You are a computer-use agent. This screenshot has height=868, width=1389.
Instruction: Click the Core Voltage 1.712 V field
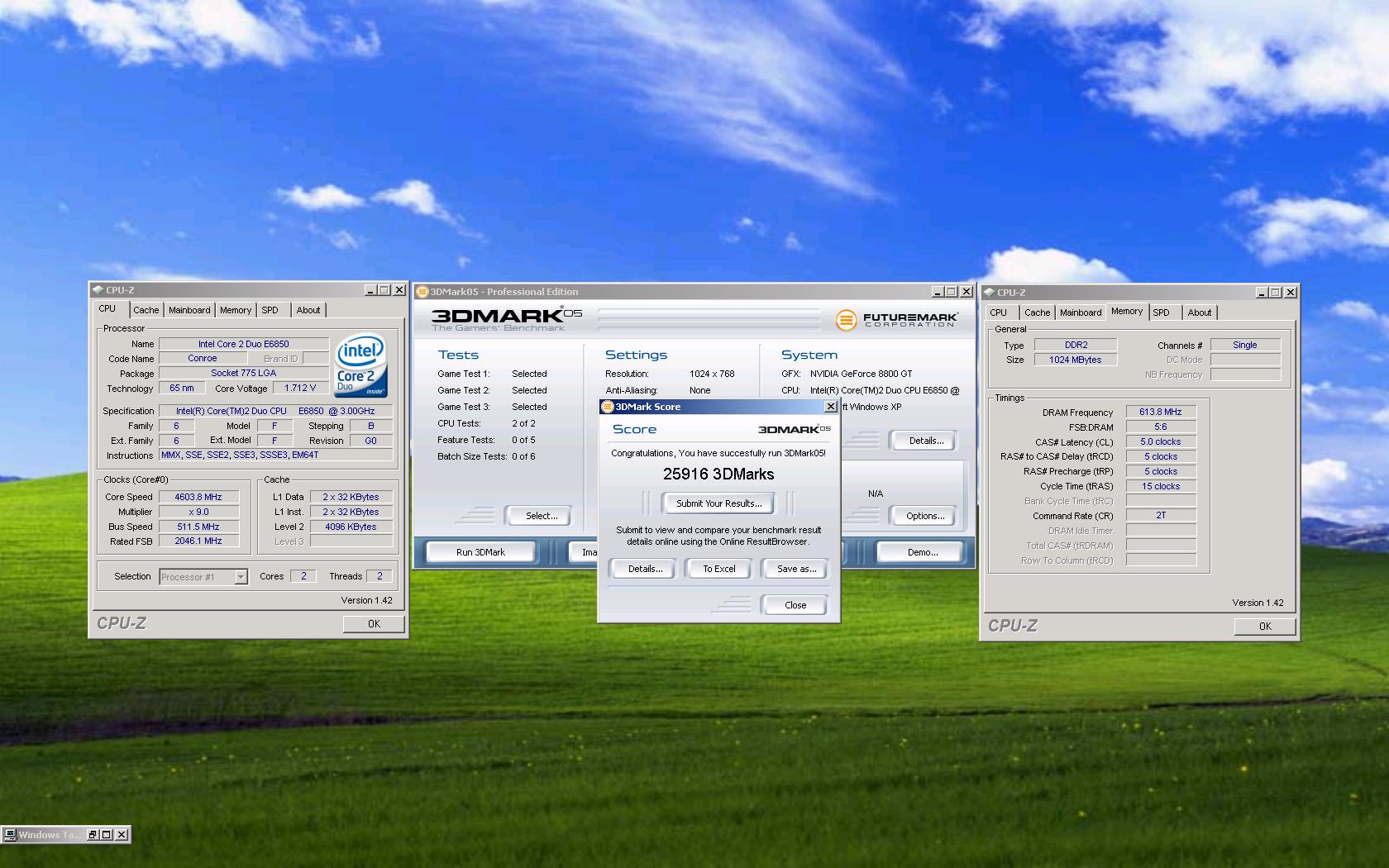(300, 388)
